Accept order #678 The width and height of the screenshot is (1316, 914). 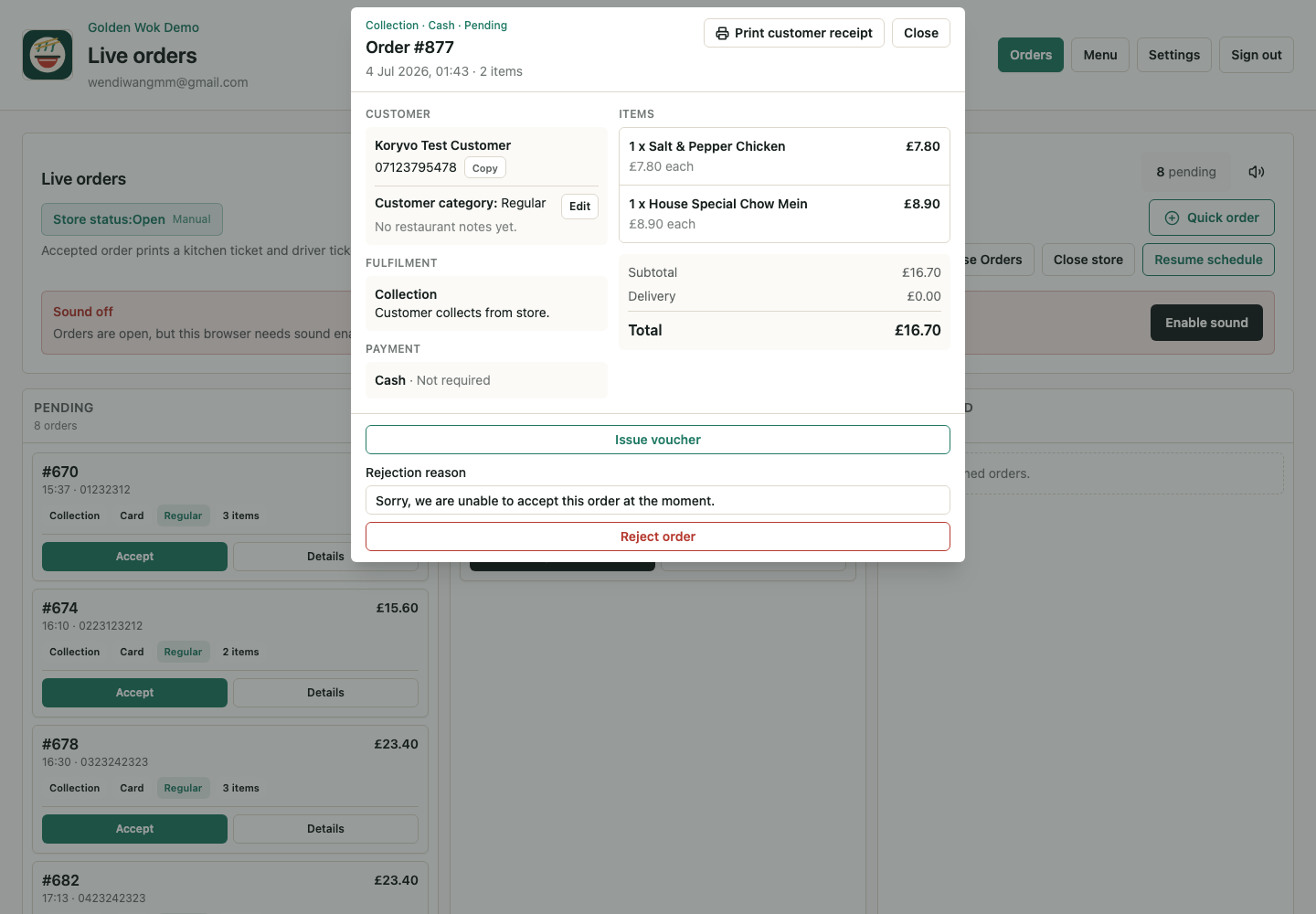(x=134, y=829)
